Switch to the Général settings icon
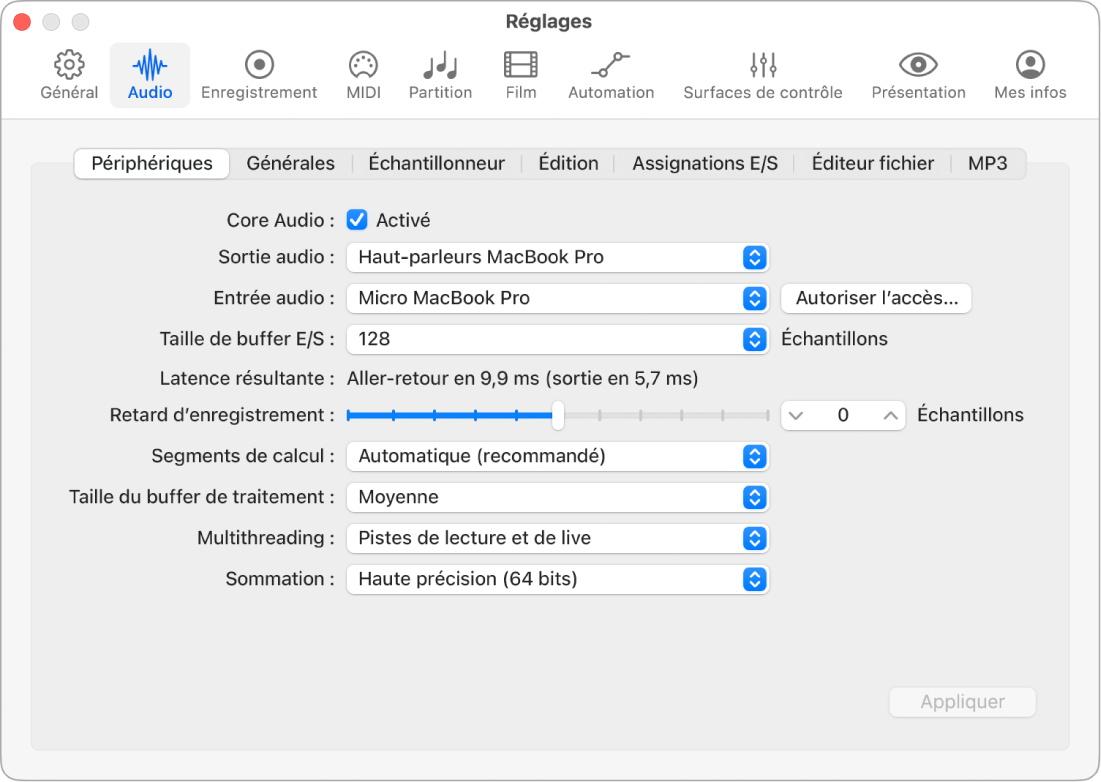 (x=68, y=74)
